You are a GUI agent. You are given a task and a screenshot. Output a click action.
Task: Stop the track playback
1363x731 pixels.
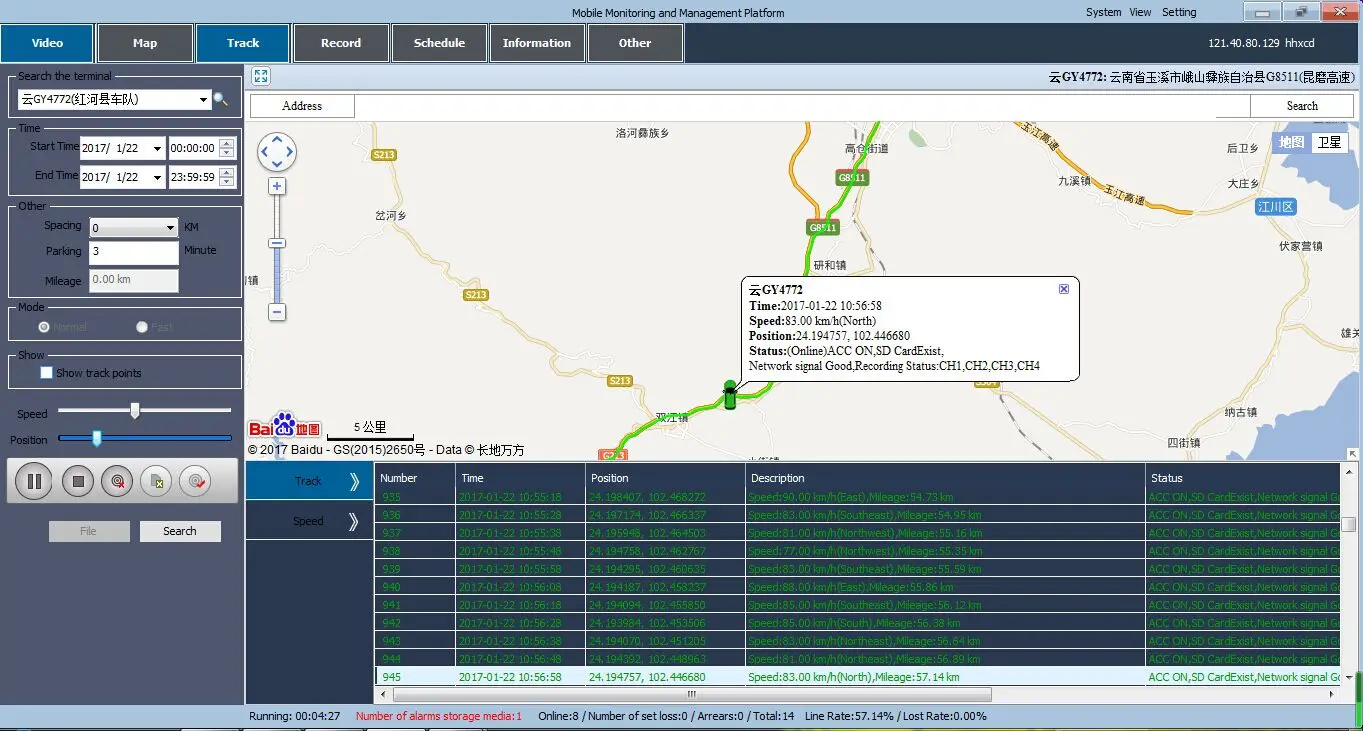[78, 481]
